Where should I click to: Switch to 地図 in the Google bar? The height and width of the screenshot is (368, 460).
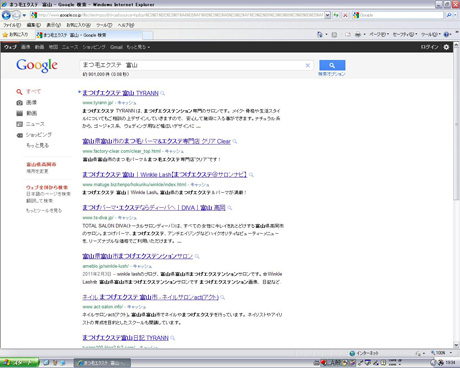(53, 47)
